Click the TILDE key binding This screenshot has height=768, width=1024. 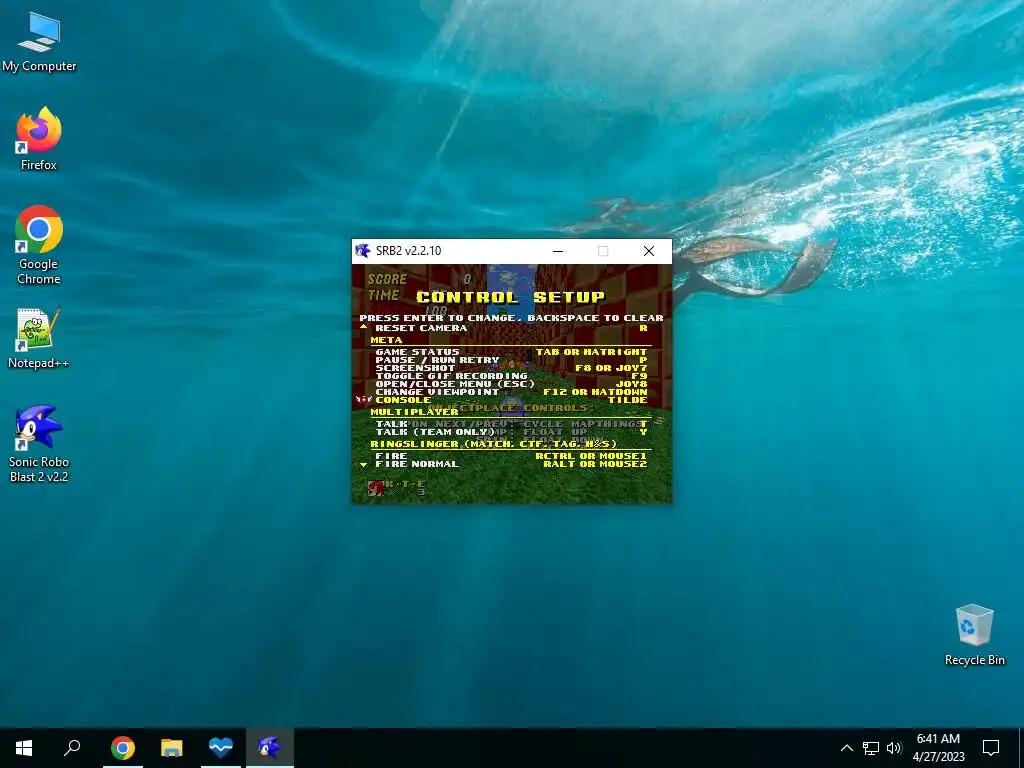click(628, 400)
